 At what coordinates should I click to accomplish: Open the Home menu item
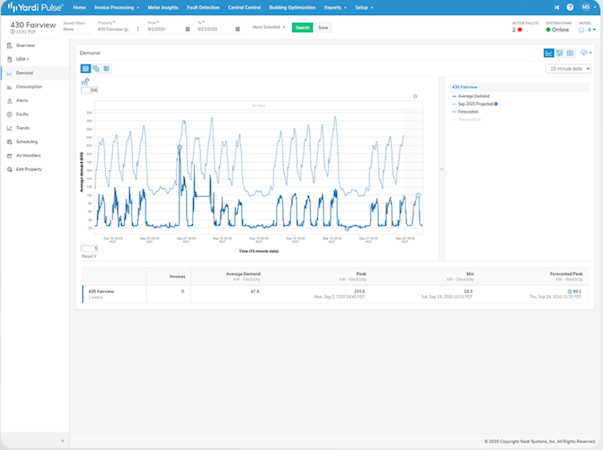(x=79, y=7)
